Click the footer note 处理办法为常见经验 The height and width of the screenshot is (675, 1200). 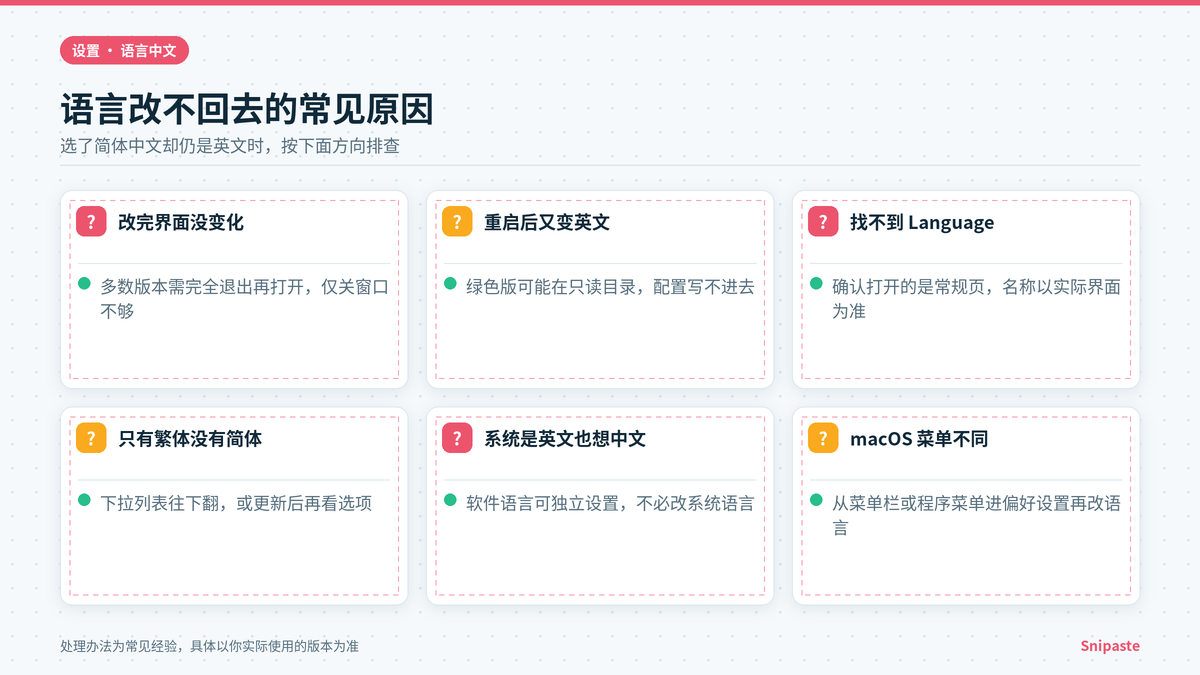click(x=209, y=646)
